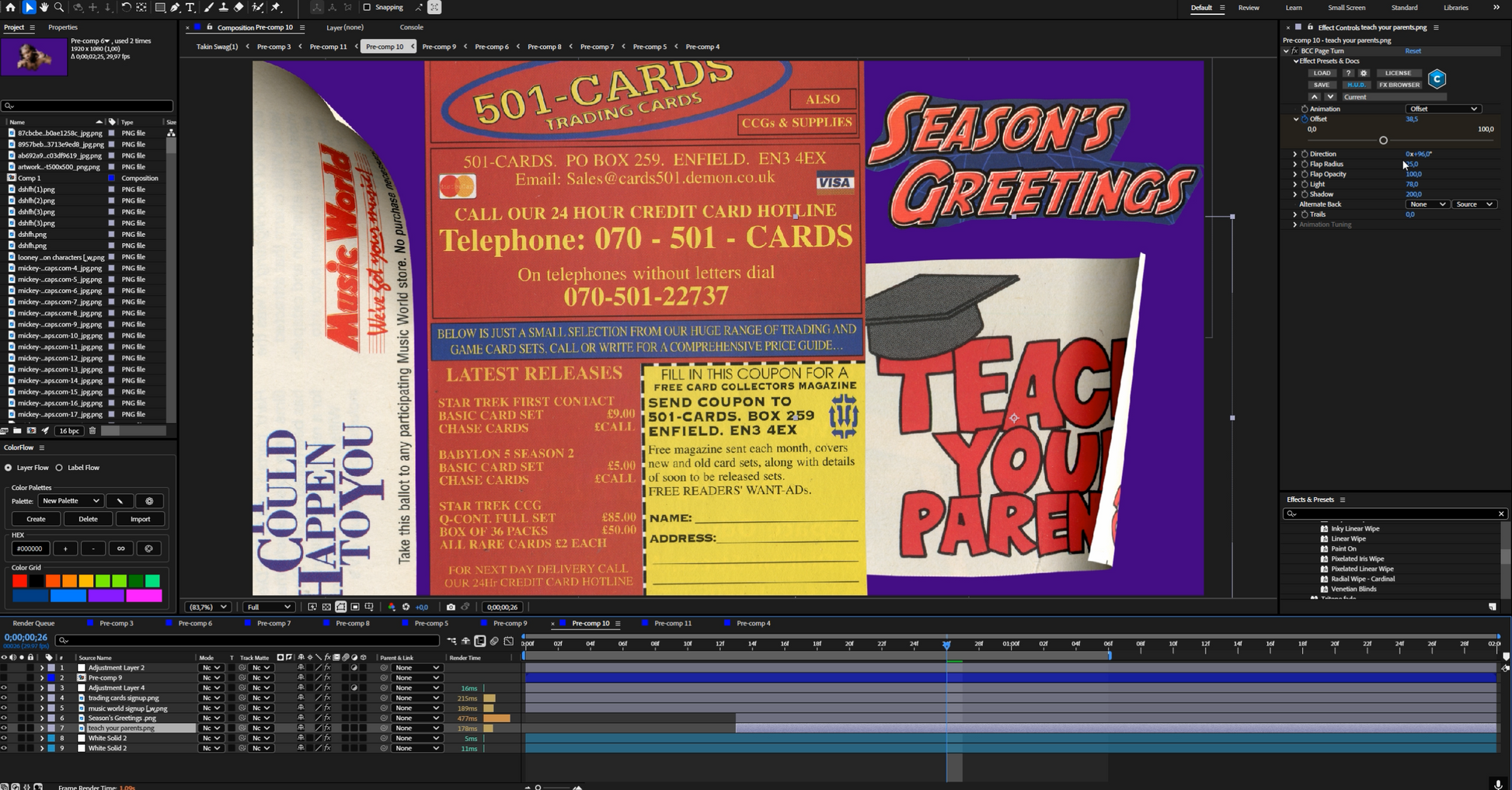The image size is (1512, 790).
Task: Enable the Snapping checkbox
Action: point(367,7)
